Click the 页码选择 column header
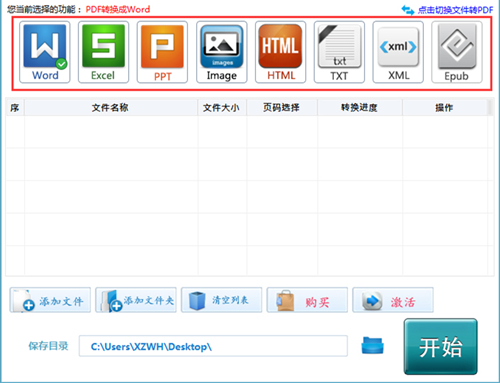 (x=282, y=107)
